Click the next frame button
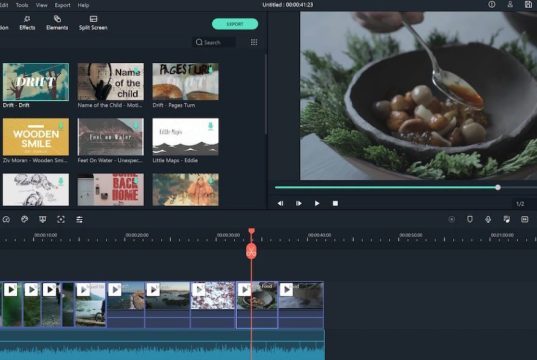537x360 pixels. pos(298,203)
